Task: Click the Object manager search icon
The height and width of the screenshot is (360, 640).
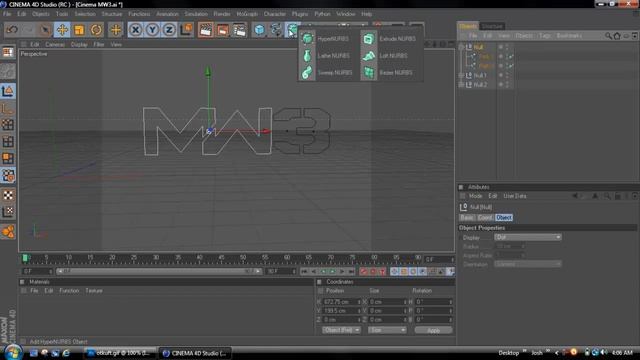Action: tap(608, 36)
